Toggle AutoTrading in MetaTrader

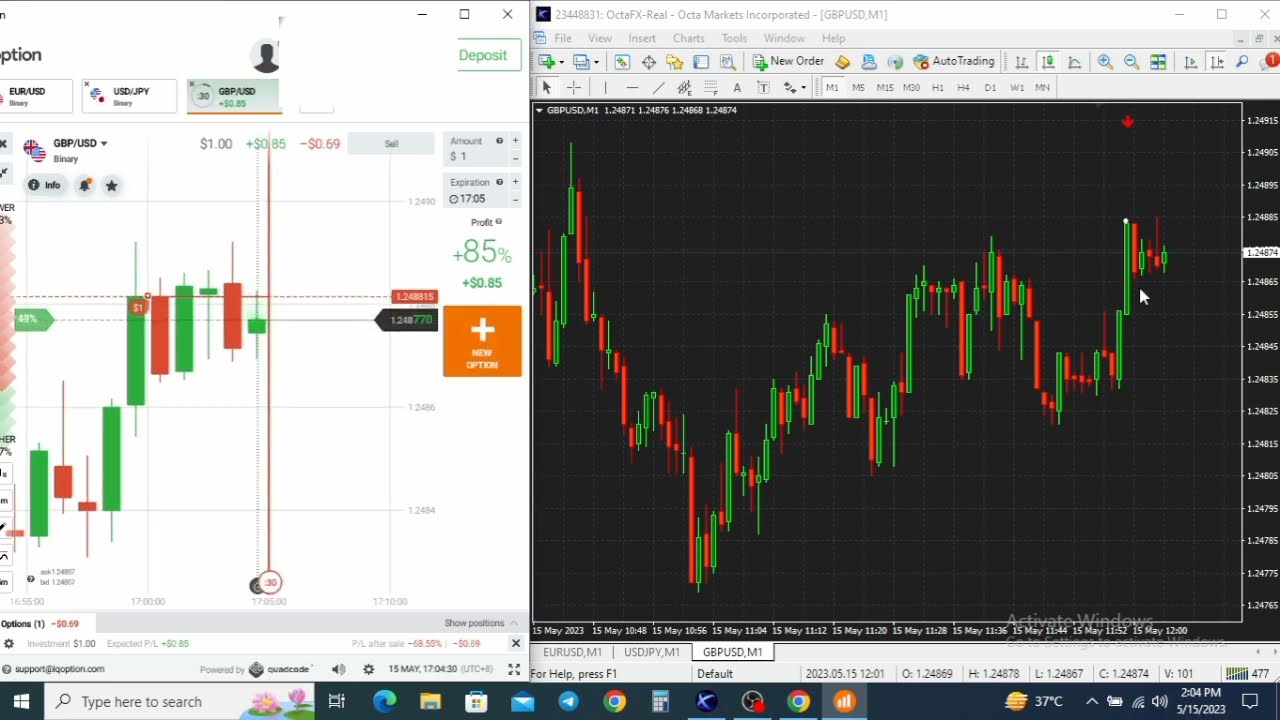click(x=954, y=61)
